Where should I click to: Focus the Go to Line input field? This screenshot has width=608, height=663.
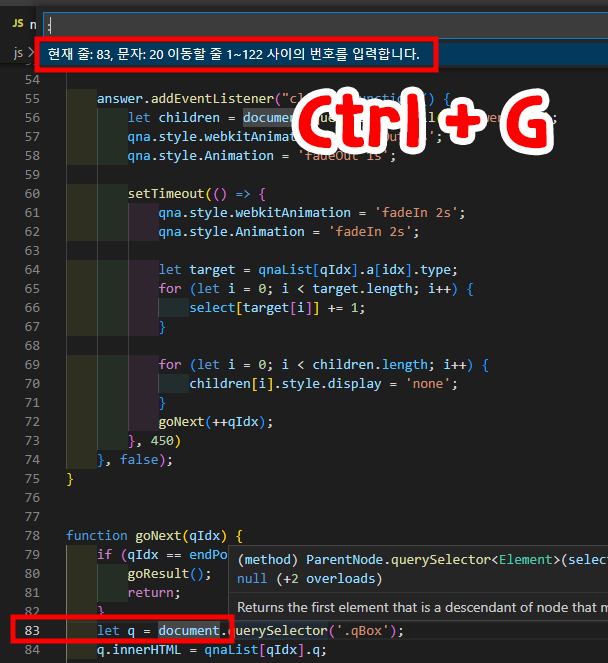pyautogui.click(x=326, y=26)
